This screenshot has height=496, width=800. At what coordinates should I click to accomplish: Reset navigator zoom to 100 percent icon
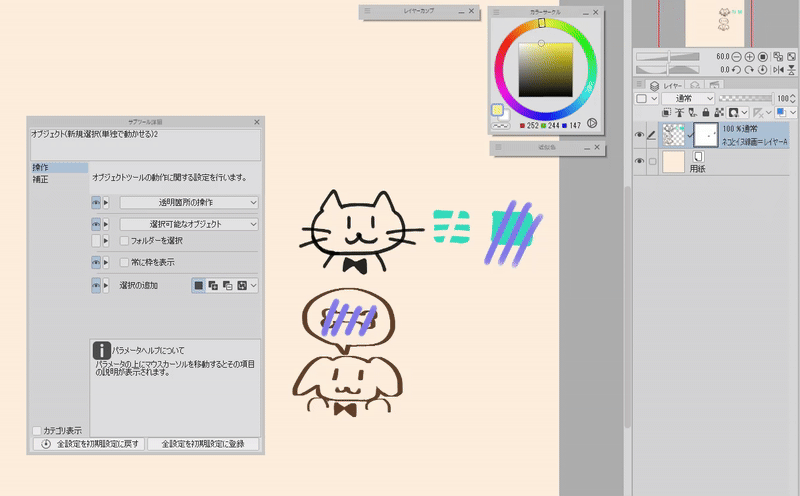coord(763,57)
